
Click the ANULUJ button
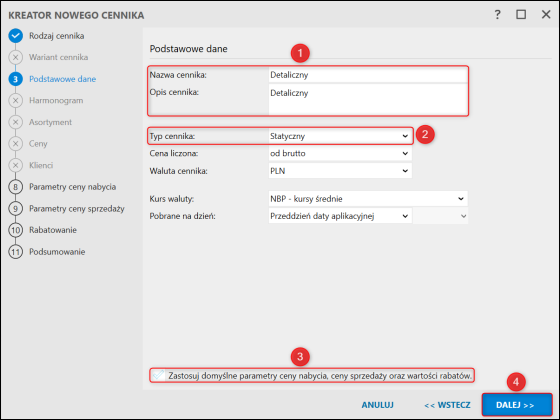(x=378, y=405)
